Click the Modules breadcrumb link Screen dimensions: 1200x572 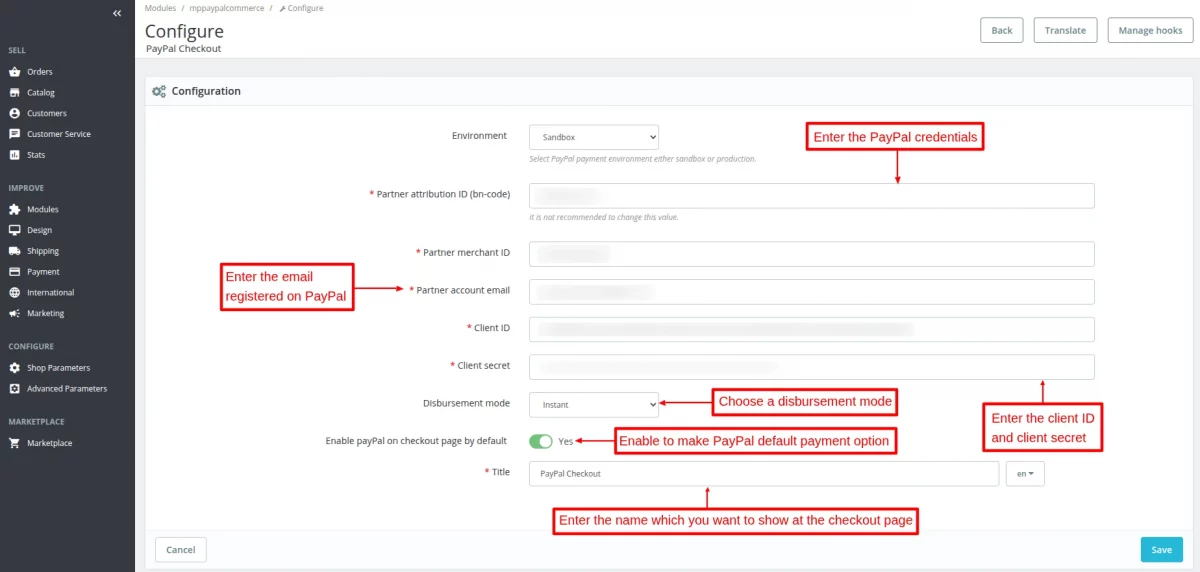click(x=160, y=8)
